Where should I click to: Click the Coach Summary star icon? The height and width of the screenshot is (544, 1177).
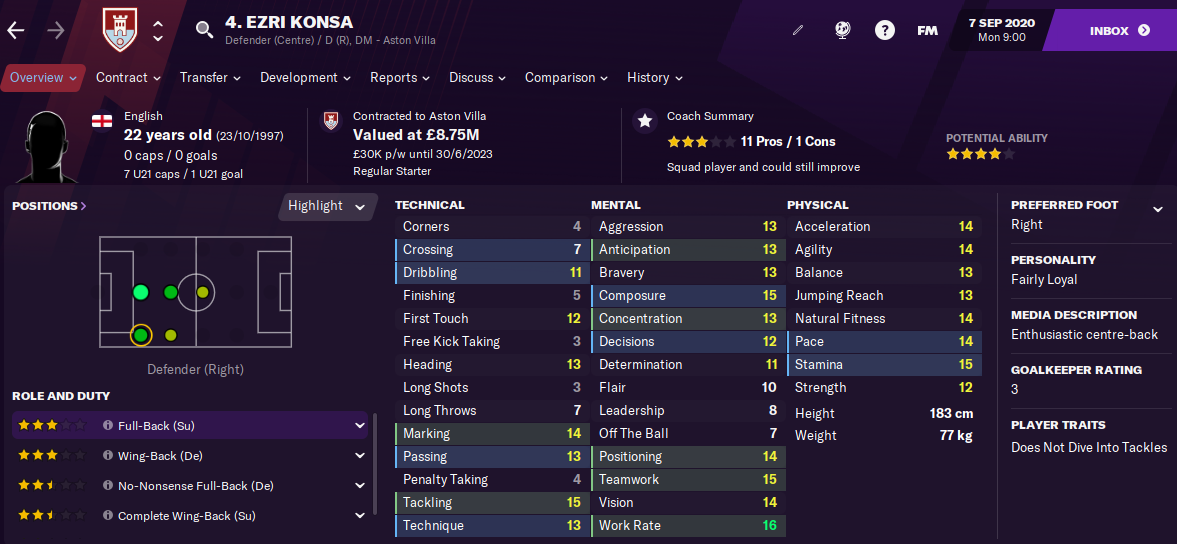[644, 120]
